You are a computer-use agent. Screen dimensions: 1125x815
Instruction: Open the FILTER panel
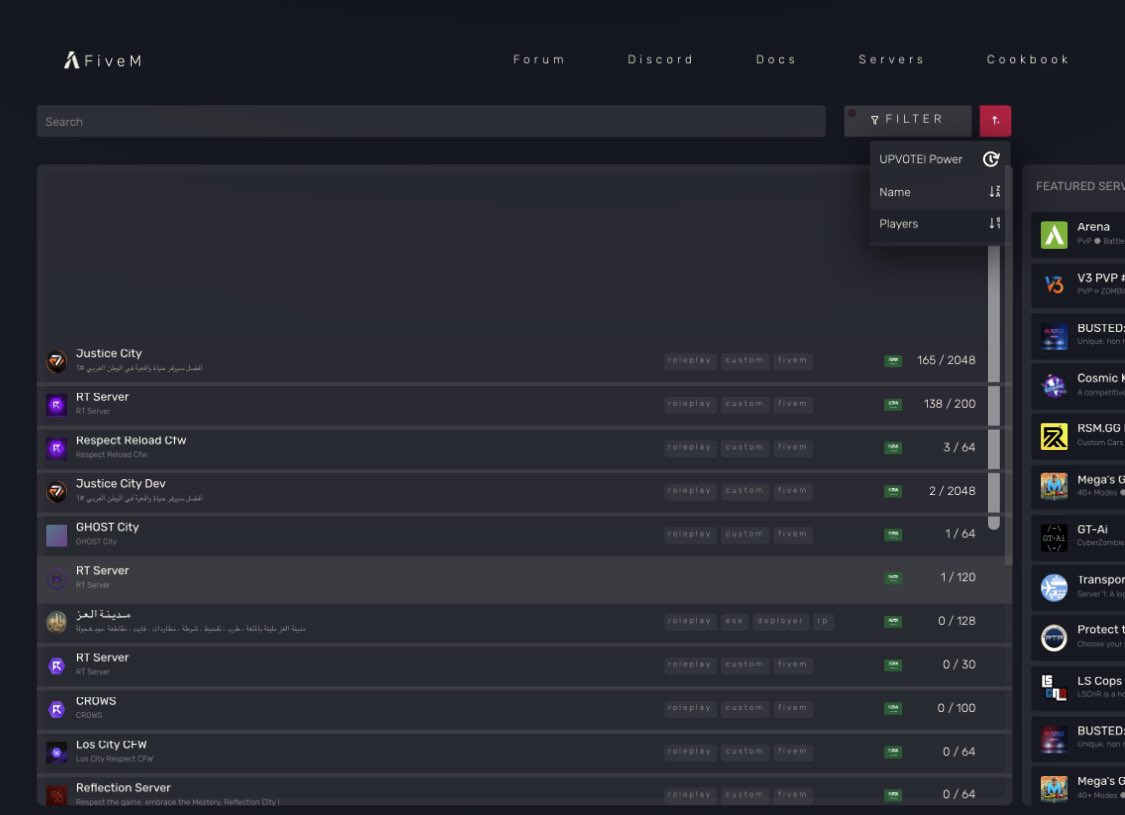click(908, 120)
